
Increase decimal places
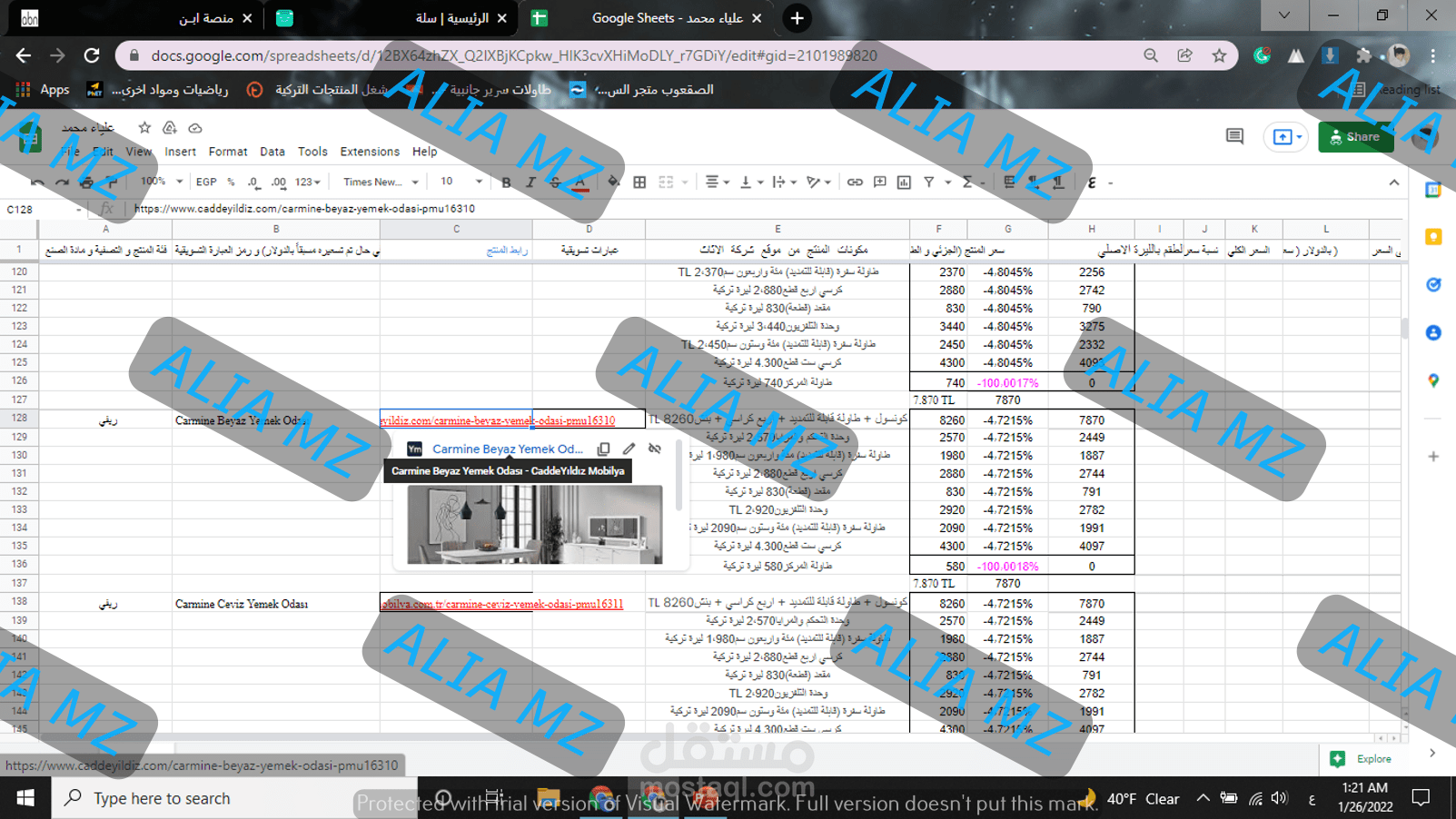click(x=279, y=183)
